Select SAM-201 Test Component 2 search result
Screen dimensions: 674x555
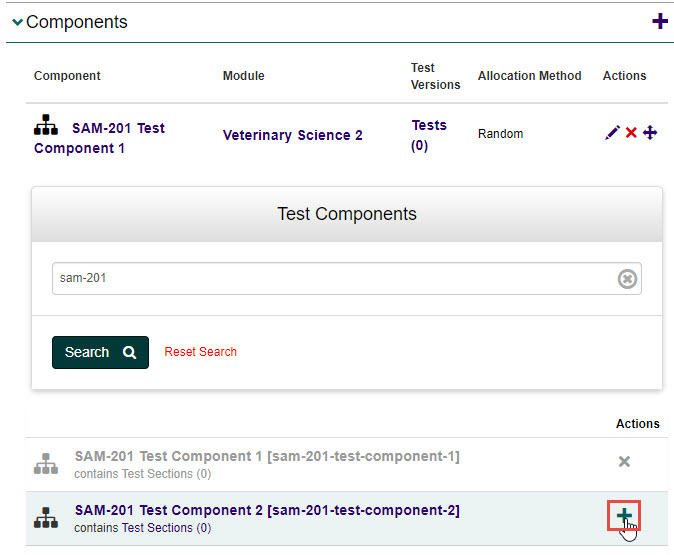click(267, 510)
